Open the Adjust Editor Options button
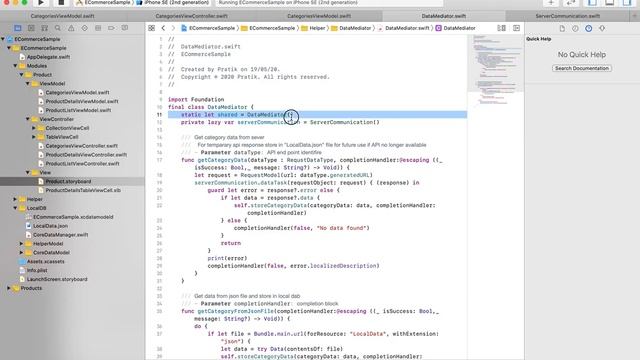Screen dimensions: 640x360 click(x=501, y=28)
